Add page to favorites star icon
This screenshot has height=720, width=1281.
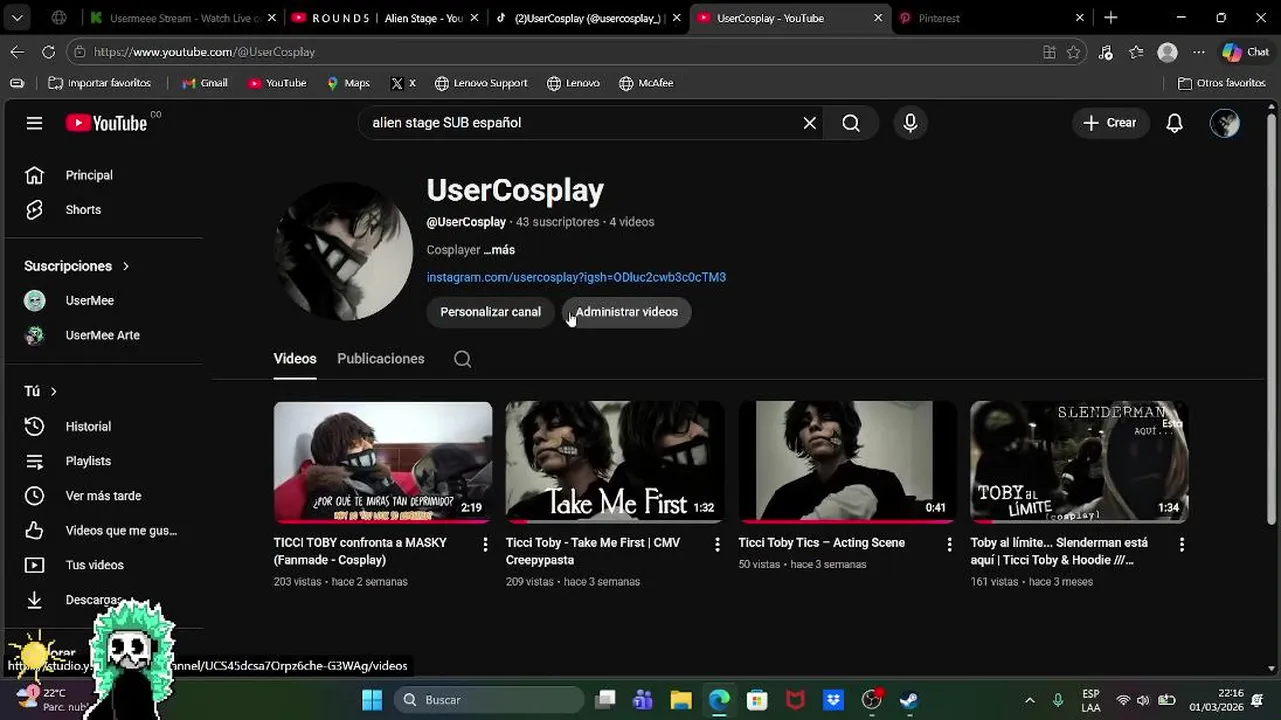(1074, 52)
